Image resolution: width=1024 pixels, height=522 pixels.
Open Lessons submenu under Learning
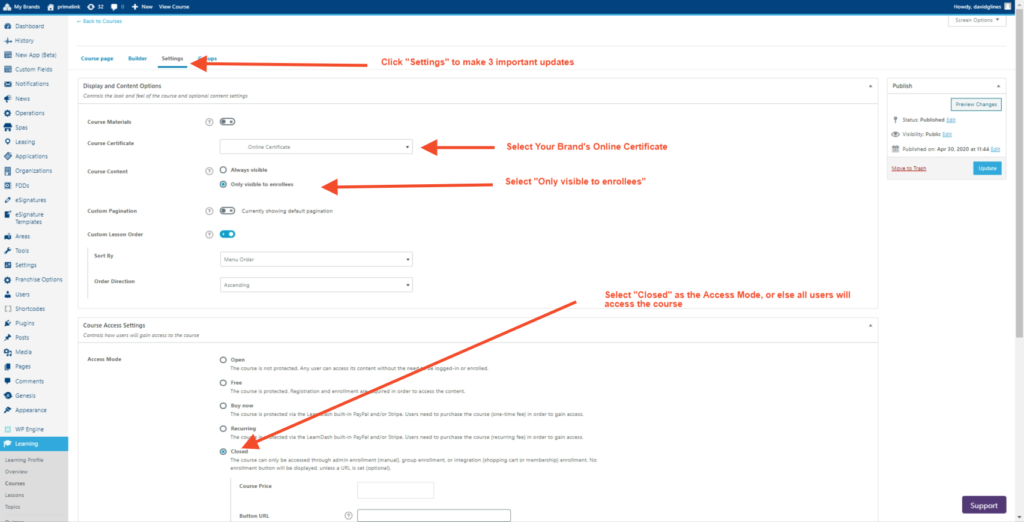pos(14,495)
